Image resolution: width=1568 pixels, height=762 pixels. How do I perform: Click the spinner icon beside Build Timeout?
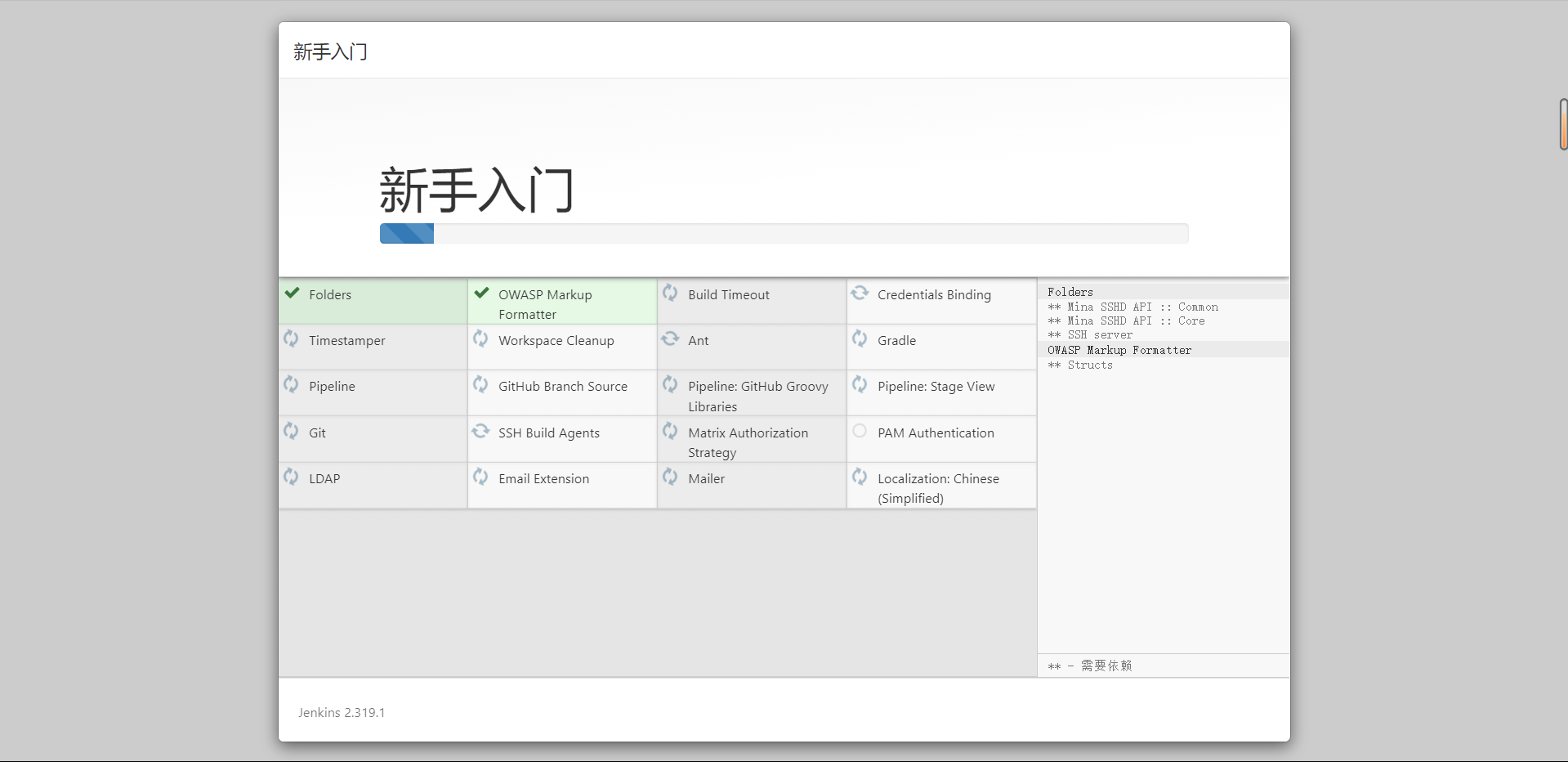[670, 293]
